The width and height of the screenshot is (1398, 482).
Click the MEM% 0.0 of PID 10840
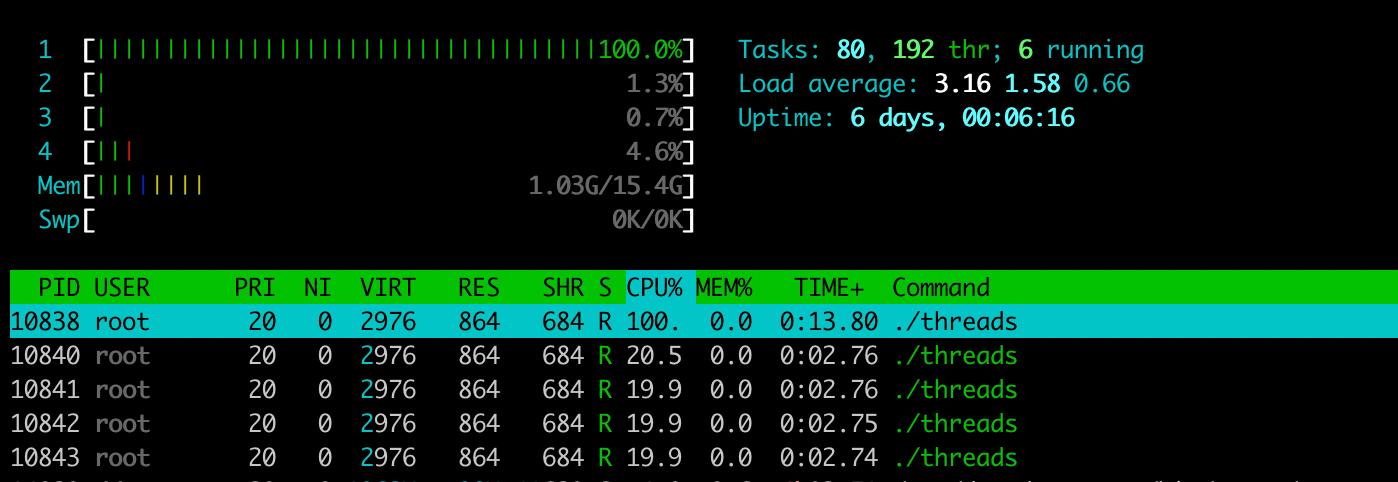pos(731,356)
